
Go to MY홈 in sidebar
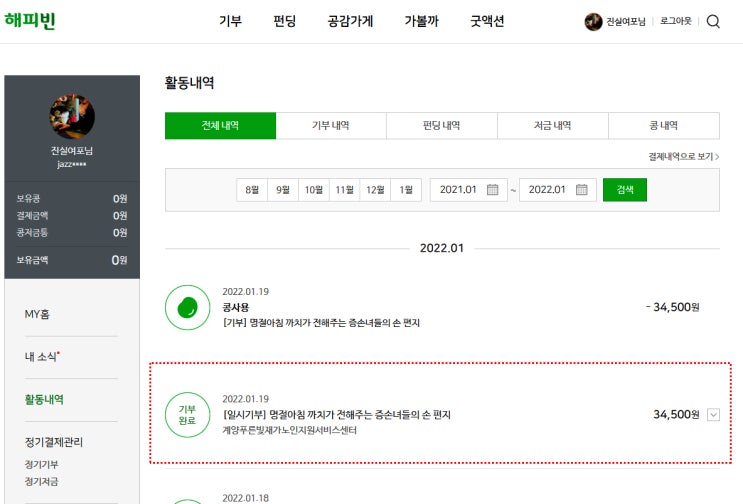[37, 314]
